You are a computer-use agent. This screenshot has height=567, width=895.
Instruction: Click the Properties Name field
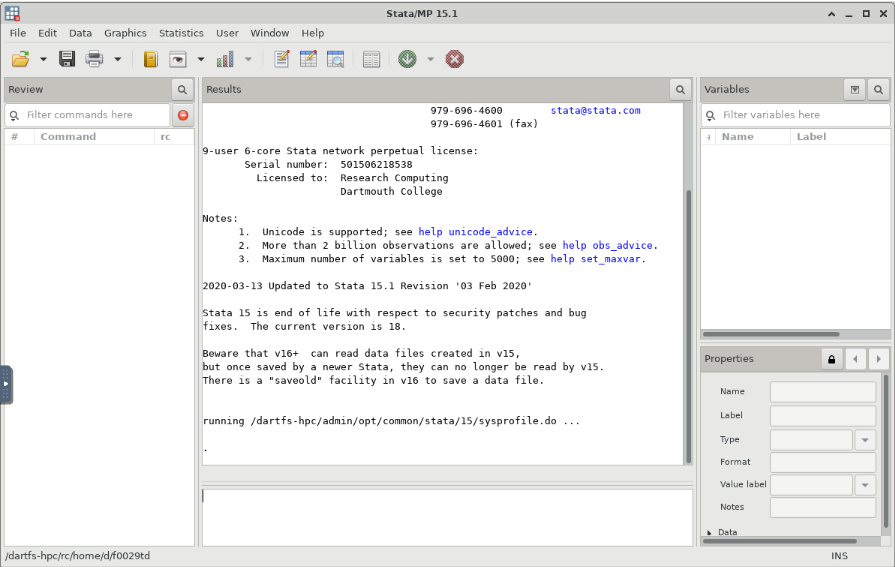(x=823, y=392)
